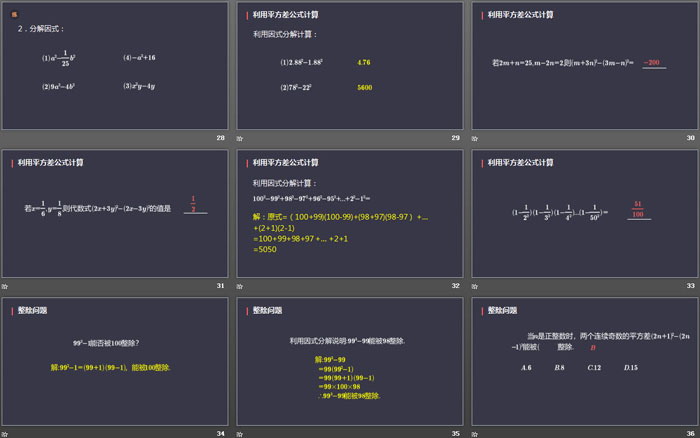Click slide number label 36
Viewport: 700px width, 438px height.
690,433
